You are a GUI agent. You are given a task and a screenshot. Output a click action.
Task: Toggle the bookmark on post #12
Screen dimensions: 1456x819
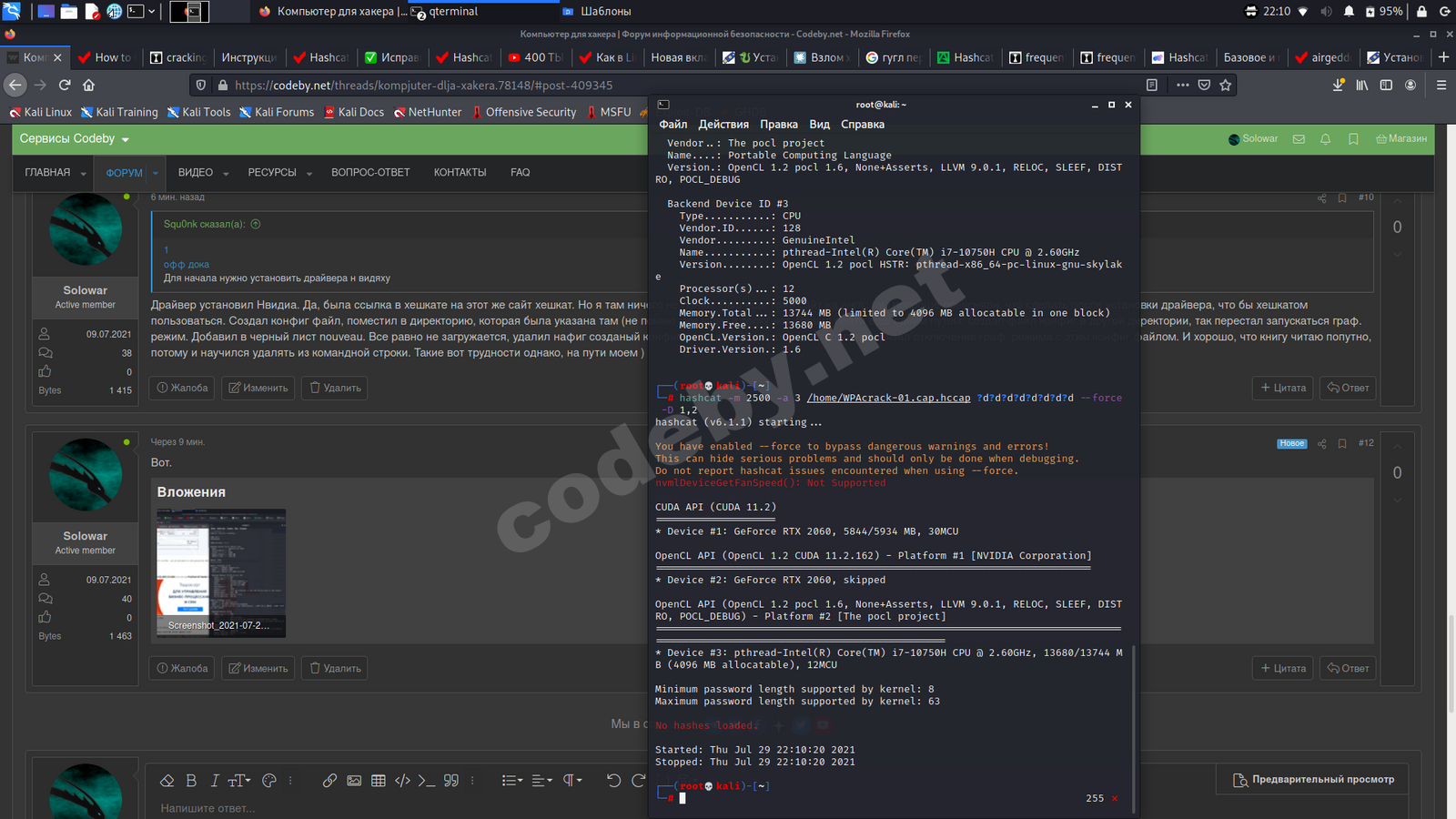coord(1342,443)
